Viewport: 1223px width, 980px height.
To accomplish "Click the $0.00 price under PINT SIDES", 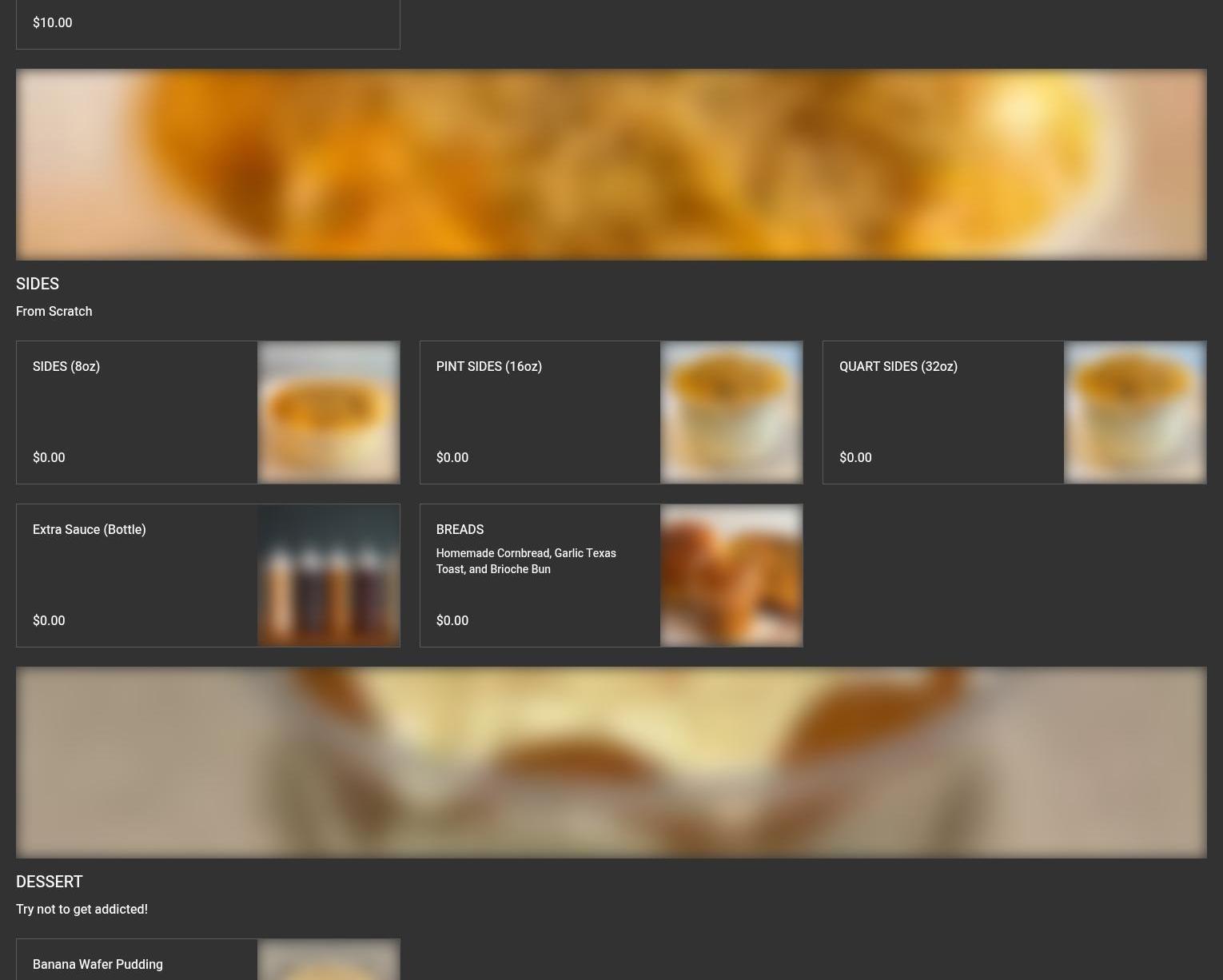I will (452, 458).
